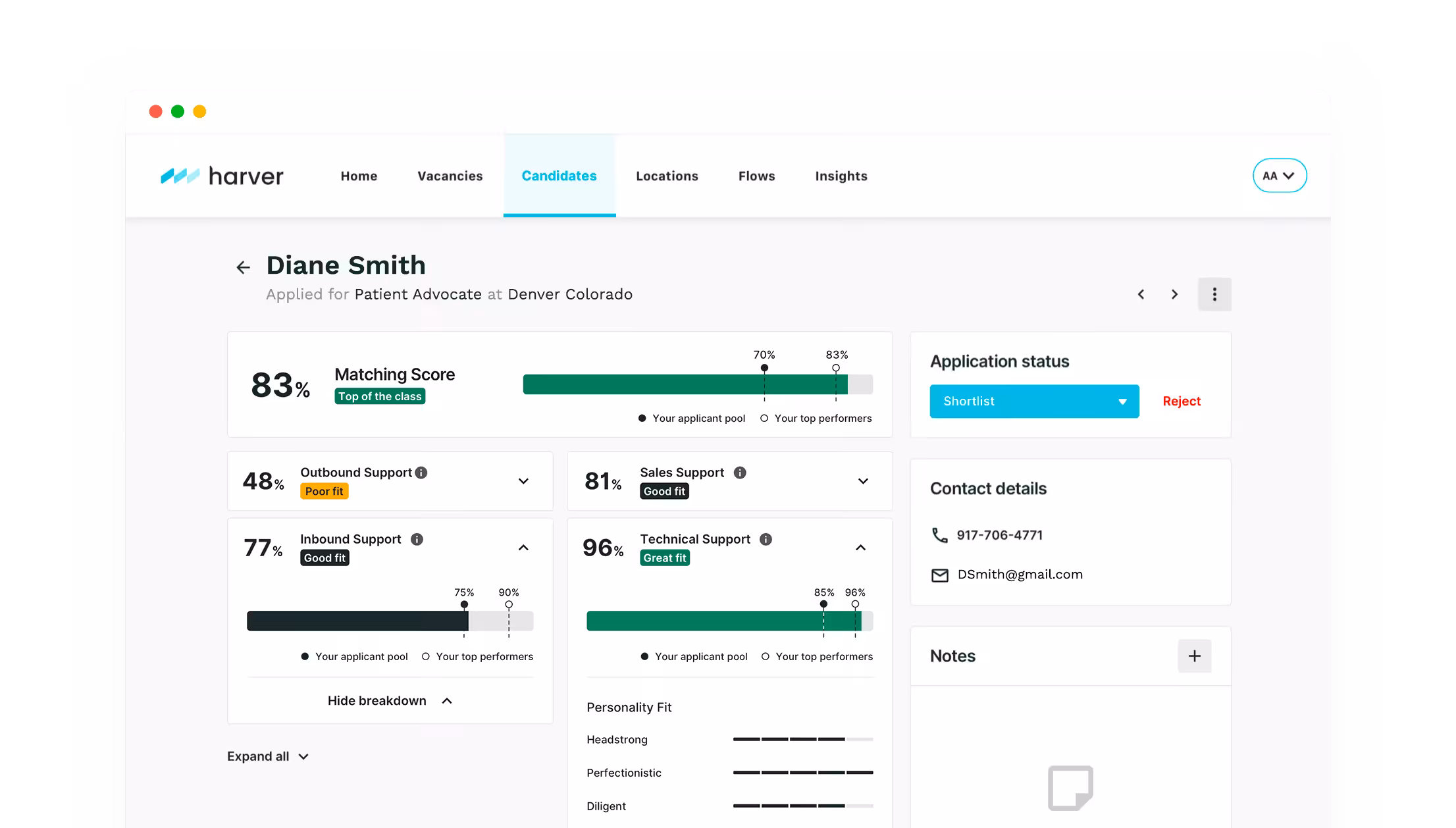Click the Personality Fit heading
The width and height of the screenshot is (1456, 828).
click(629, 708)
